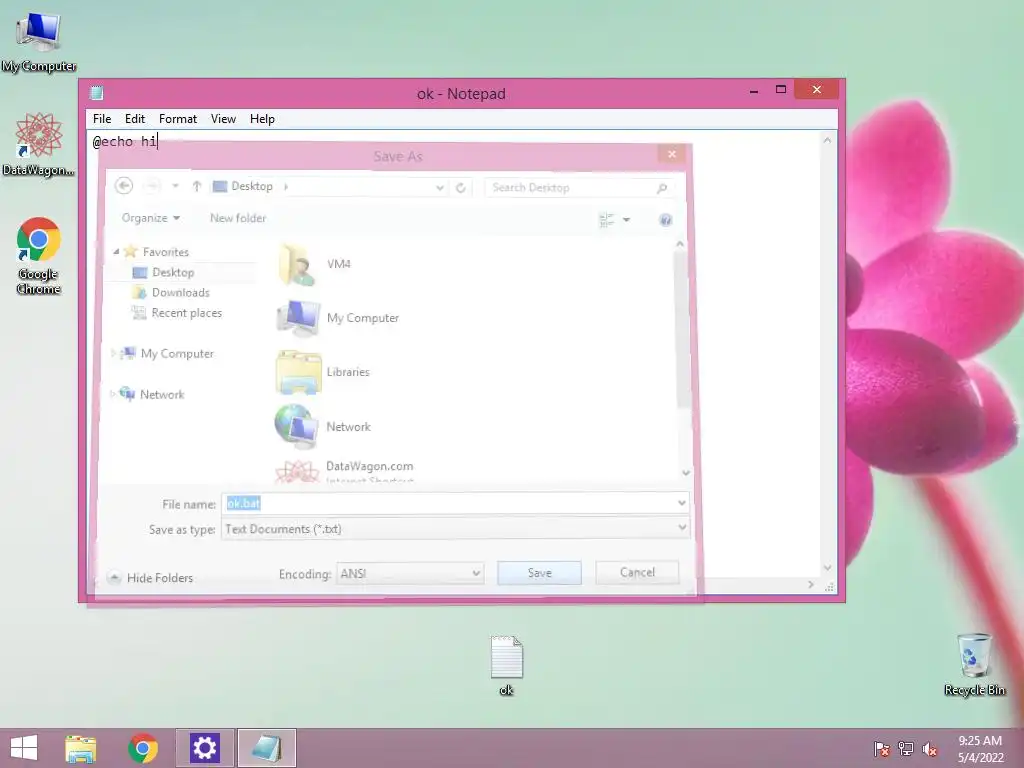Image resolution: width=1024 pixels, height=768 pixels.
Task: Select Downloads under Favorites
Action: [181, 293]
